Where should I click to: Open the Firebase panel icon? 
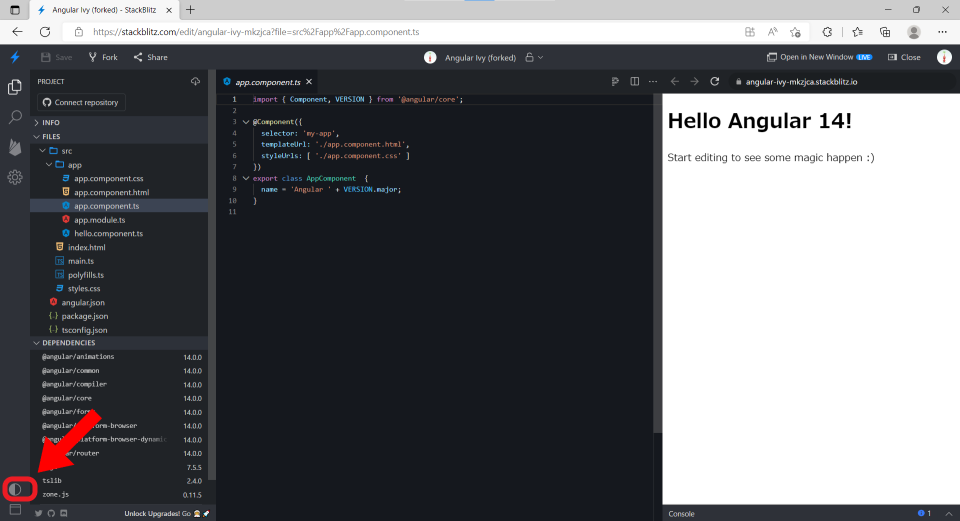(x=15, y=147)
